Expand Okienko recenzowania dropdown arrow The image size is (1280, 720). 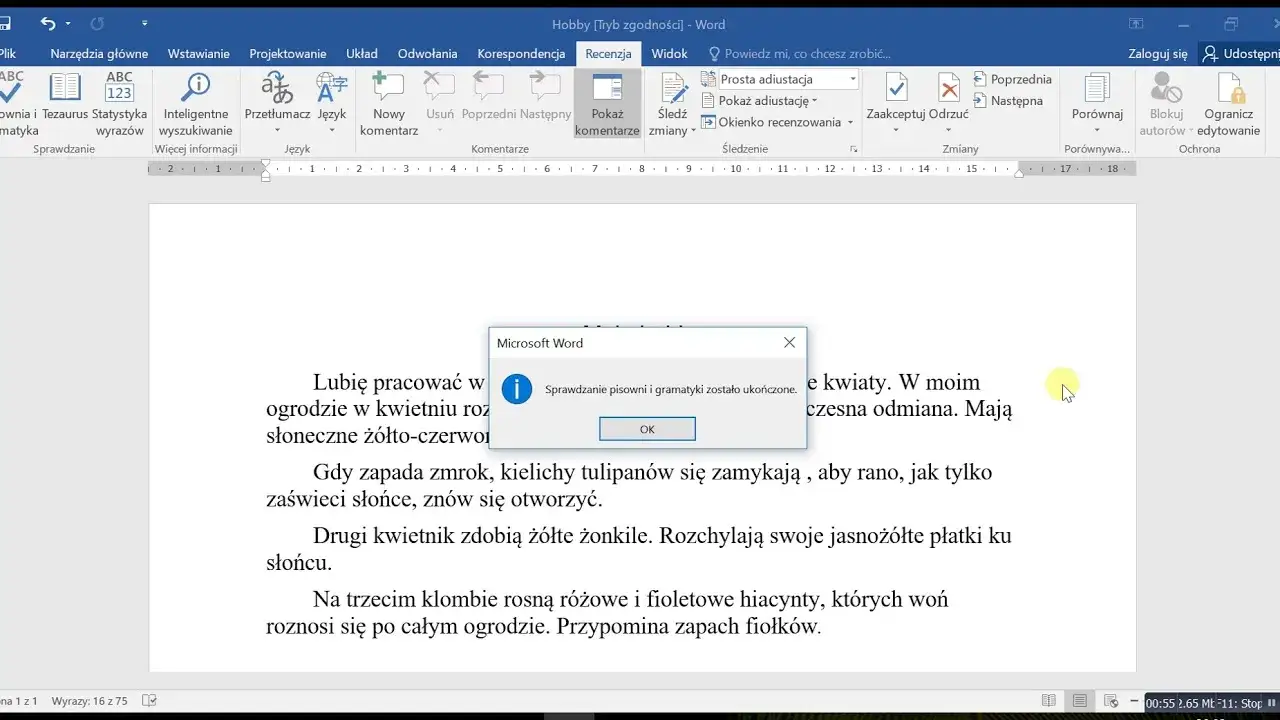[x=850, y=122]
